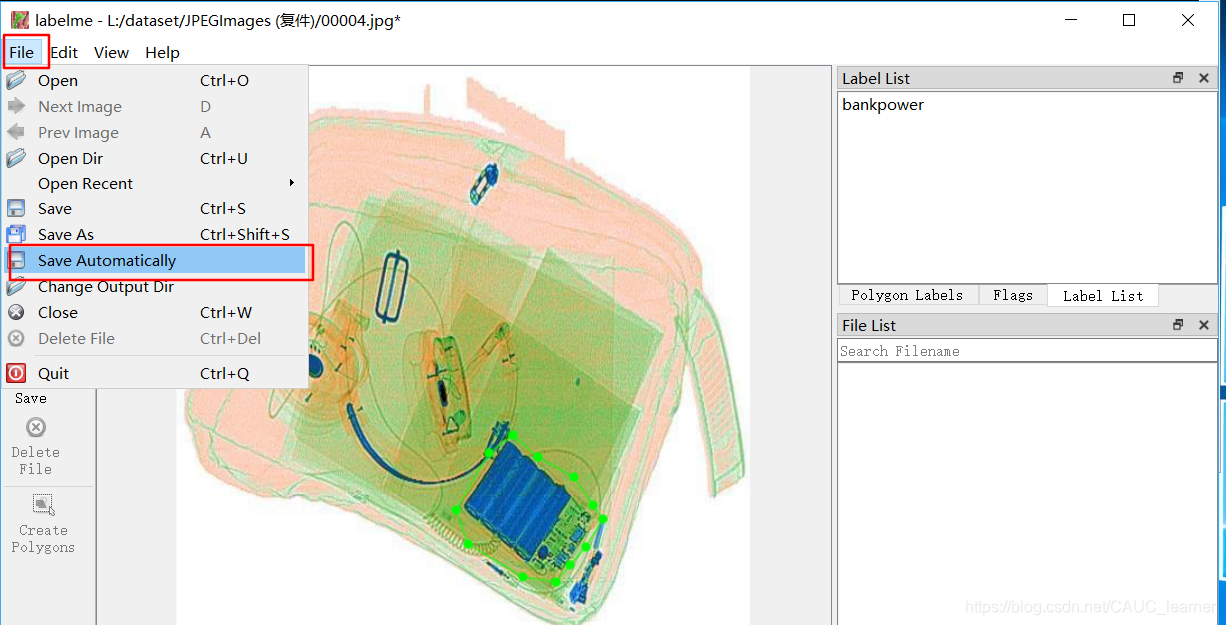
Task: Switch to the Flags tab
Action: click(1013, 295)
